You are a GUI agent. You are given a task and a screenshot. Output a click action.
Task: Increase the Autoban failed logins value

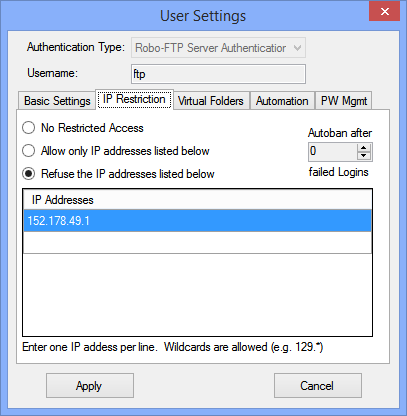click(364, 148)
